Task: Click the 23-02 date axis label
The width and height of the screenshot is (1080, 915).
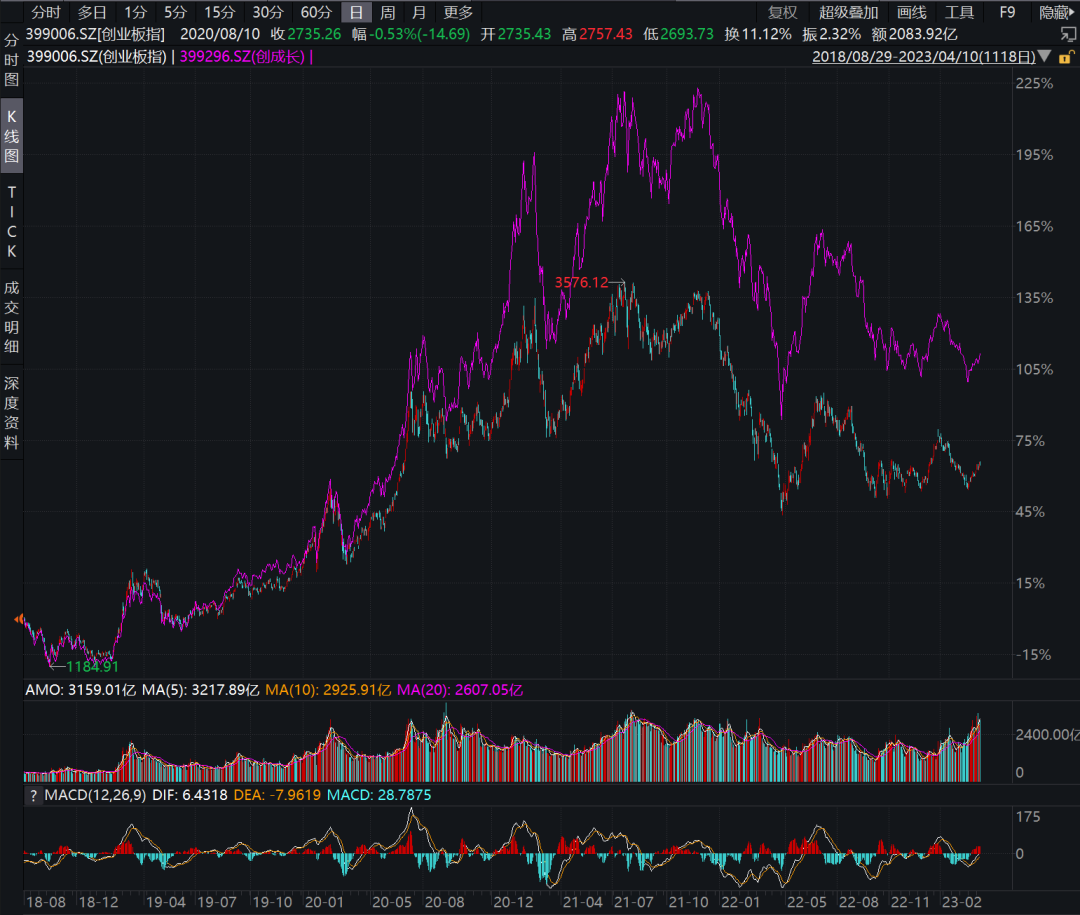Action: 962,902
